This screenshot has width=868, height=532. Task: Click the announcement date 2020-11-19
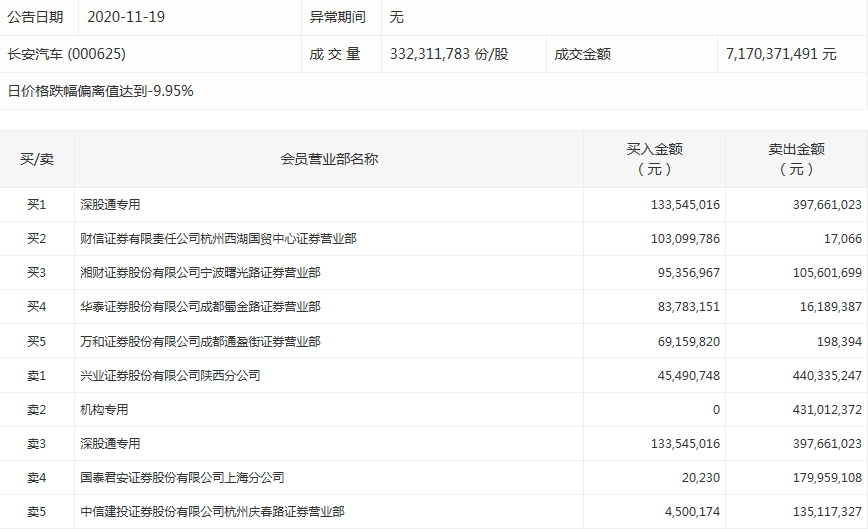[x=126, y=17]
